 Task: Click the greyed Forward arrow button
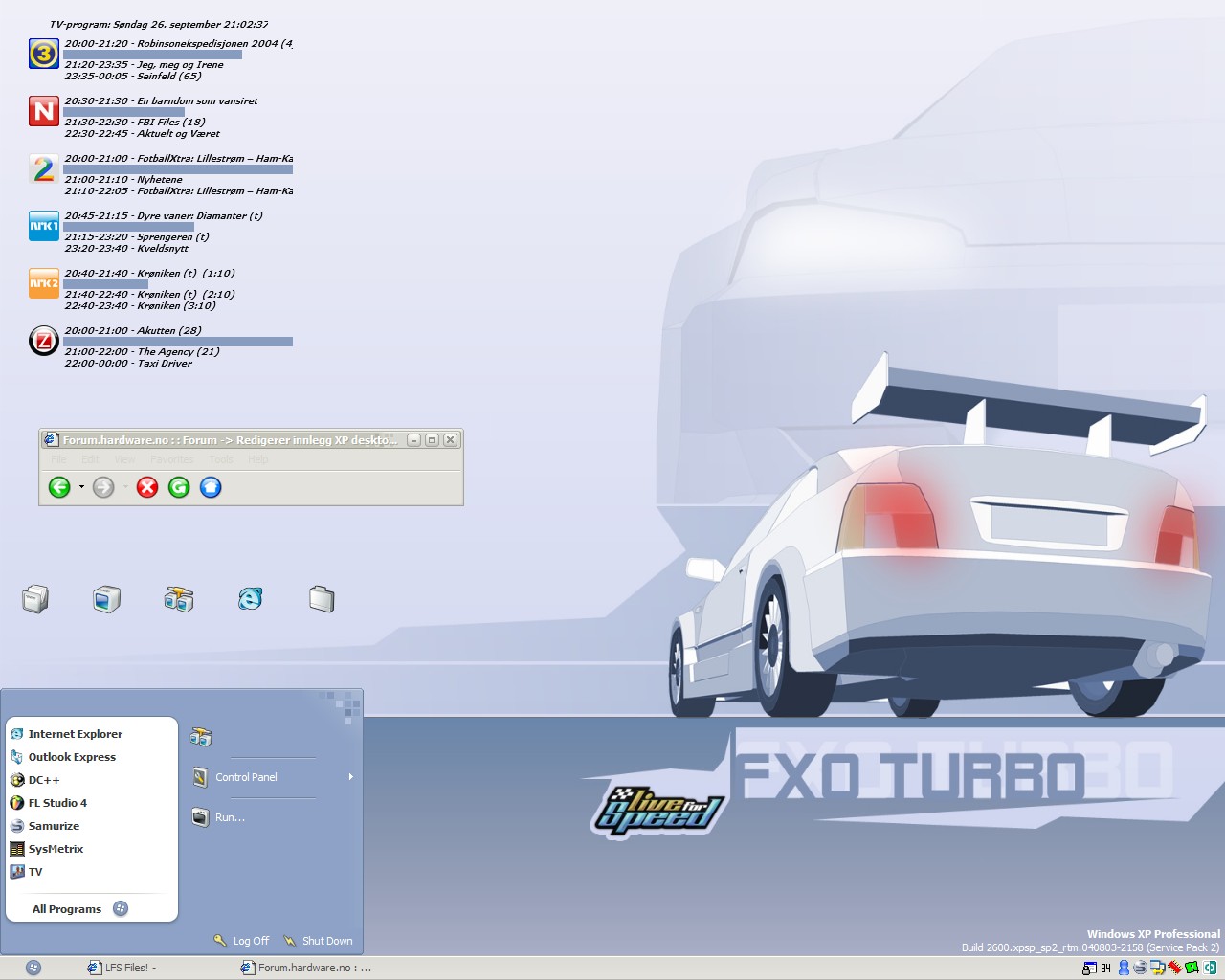pos(103,487)
